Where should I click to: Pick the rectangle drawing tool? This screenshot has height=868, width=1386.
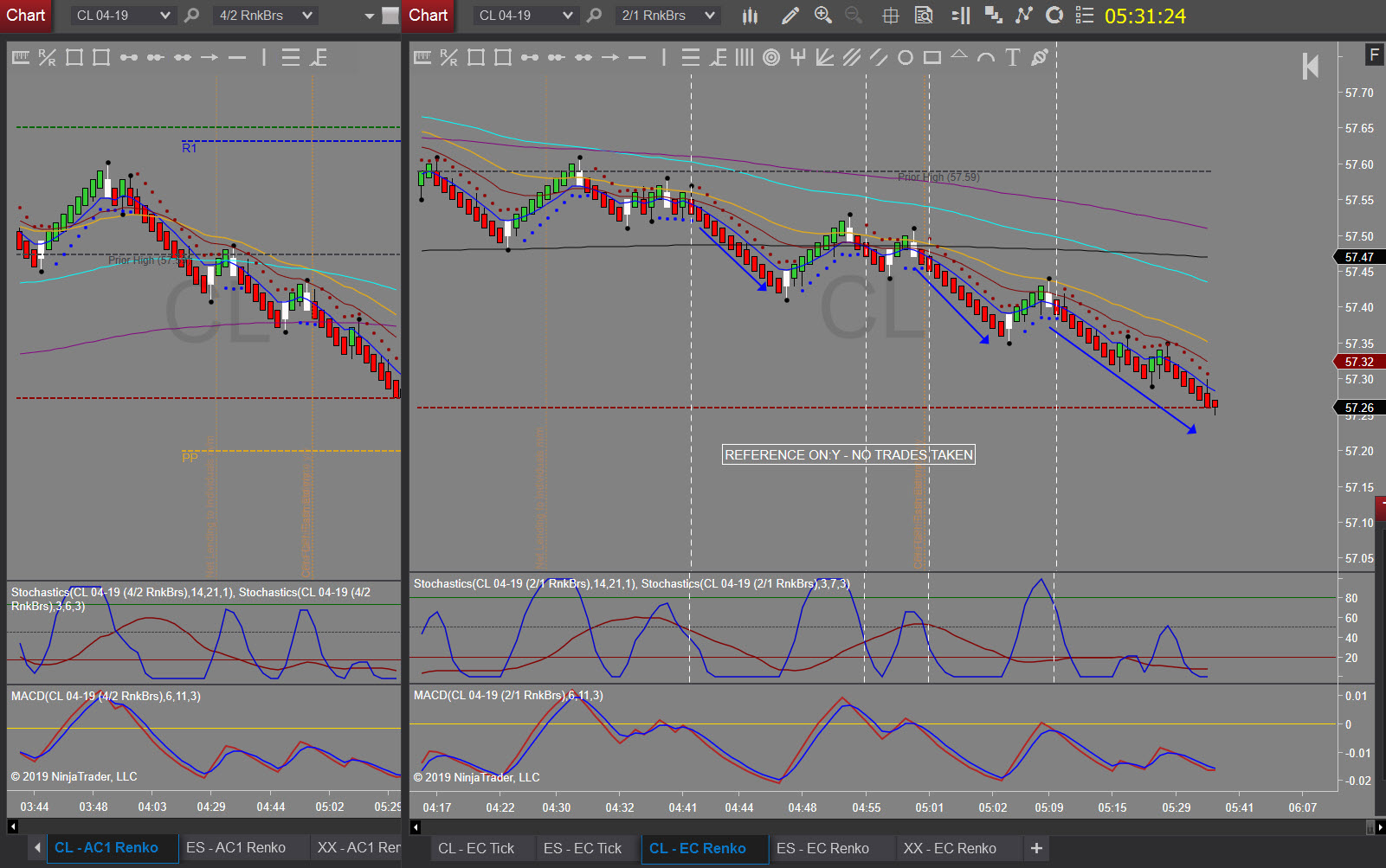click(932, 57)
